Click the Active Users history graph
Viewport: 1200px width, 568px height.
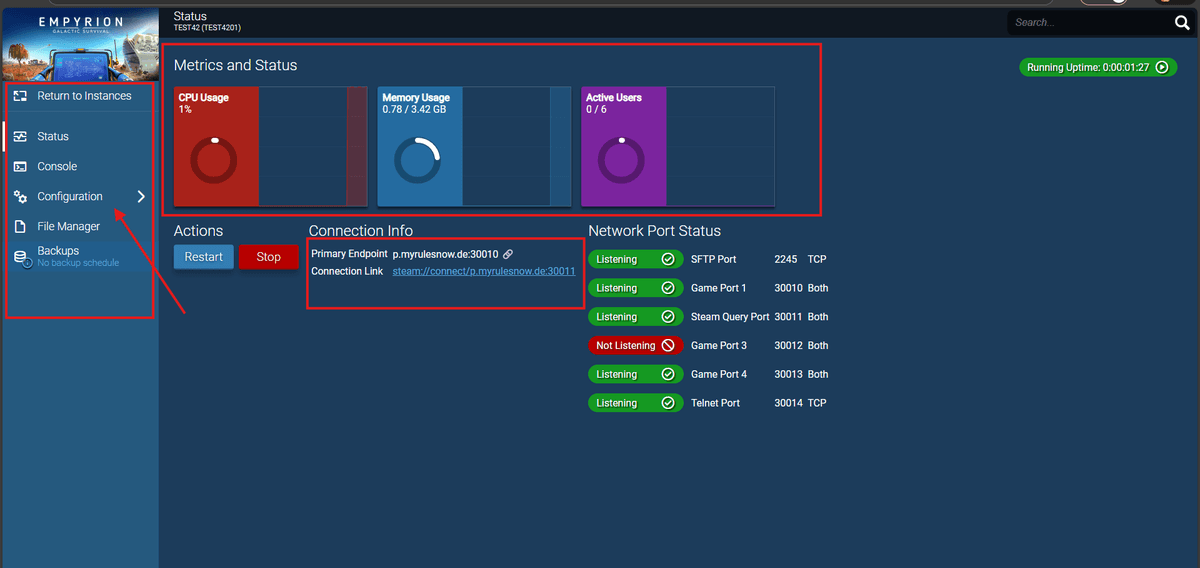[x=720, y=146]
